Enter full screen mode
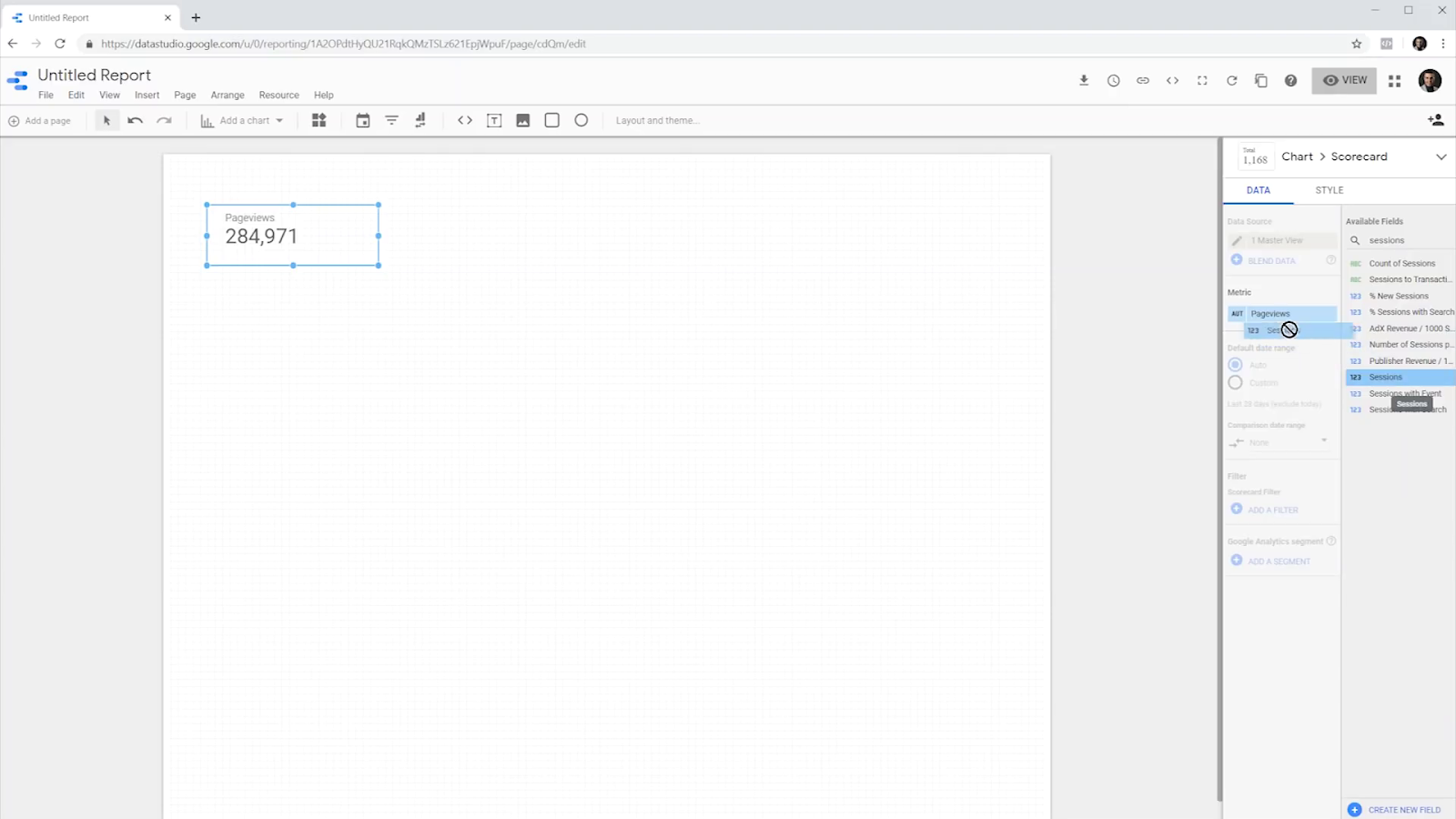 click(1202, 80)
